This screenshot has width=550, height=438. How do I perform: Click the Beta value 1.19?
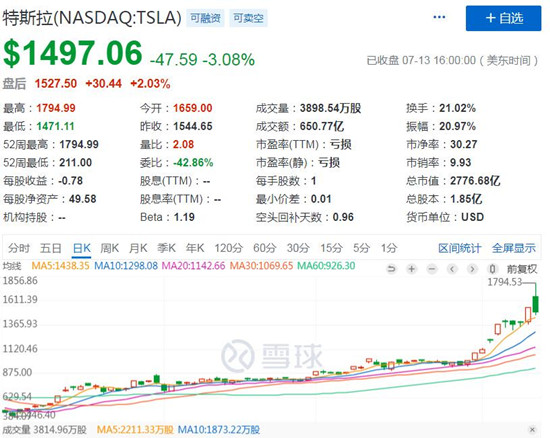click(184, 217)
